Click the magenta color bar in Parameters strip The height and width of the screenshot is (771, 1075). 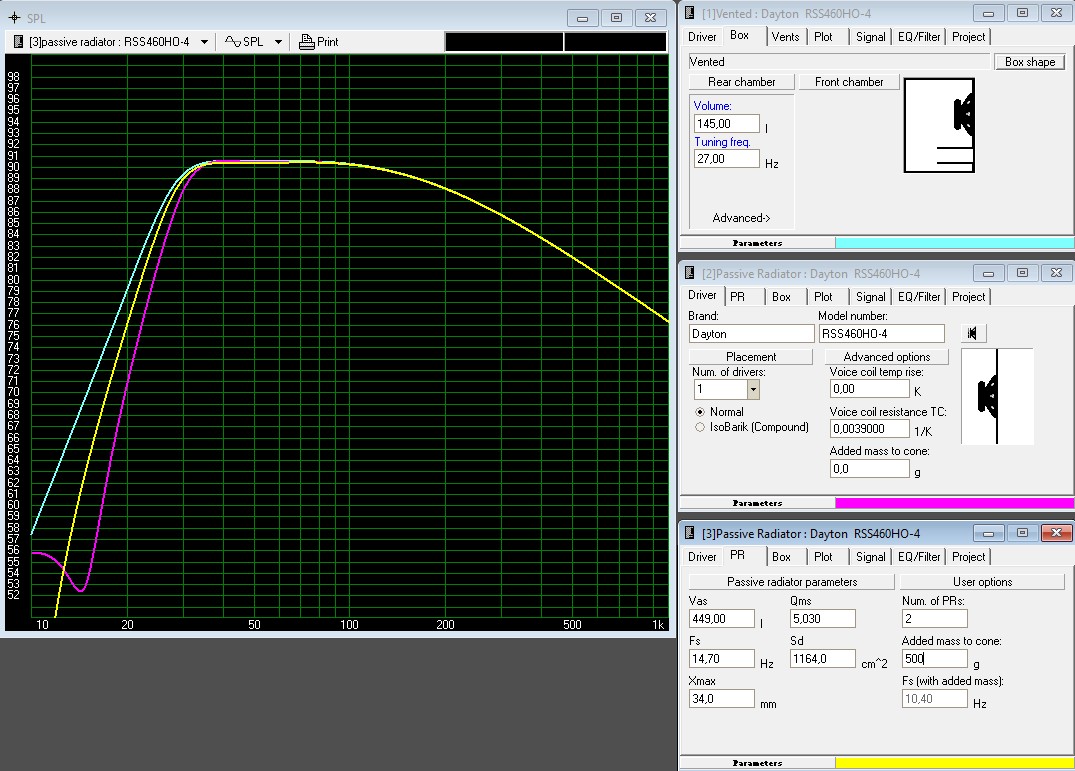(x=954, y=503)
